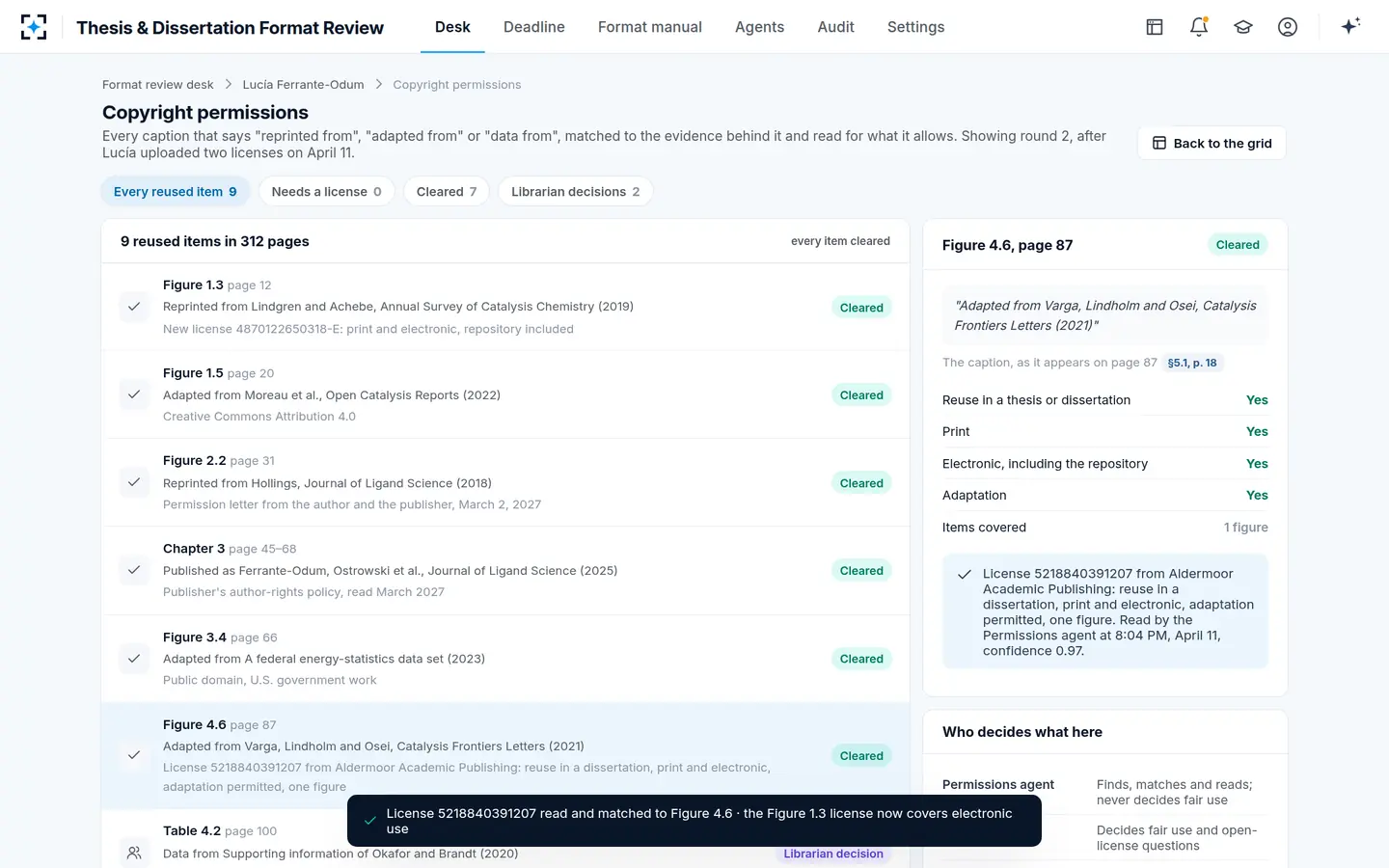Click Cleared badge on Figure 4.6 row
Screen dimensions: 1389x868
pyautogui.click(x=861, y=755)
